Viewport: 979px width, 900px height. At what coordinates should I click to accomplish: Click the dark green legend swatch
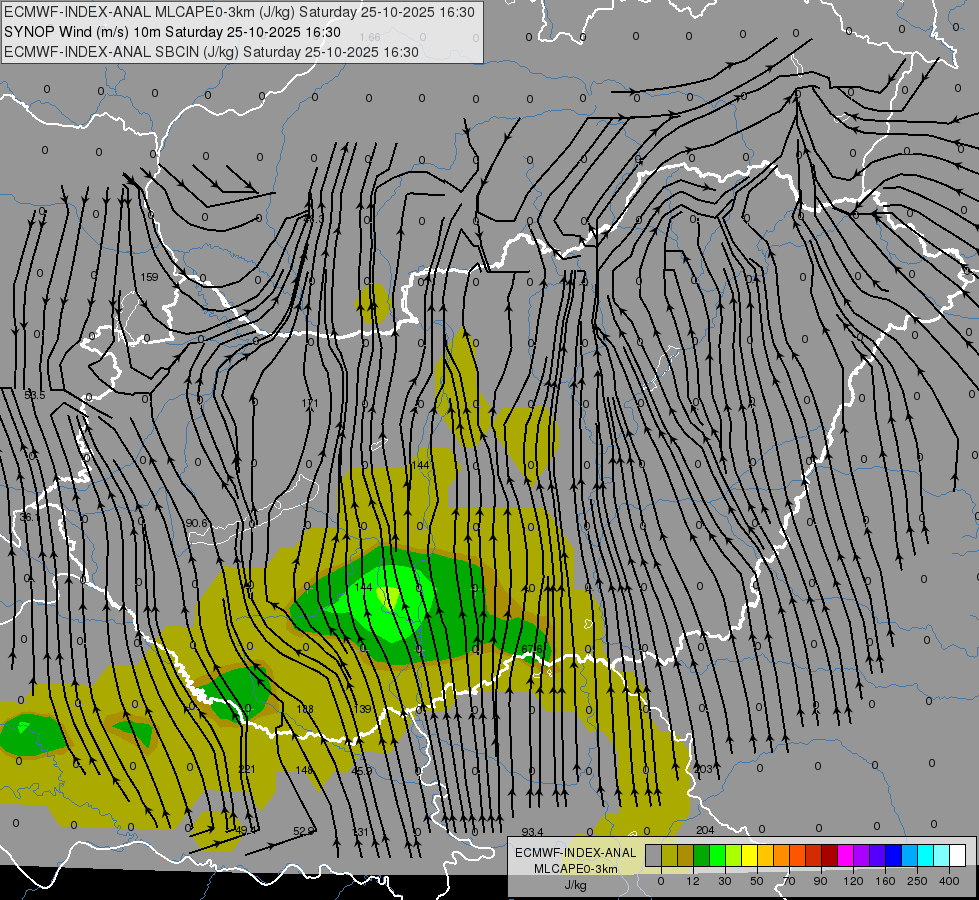tap(702, 855)
